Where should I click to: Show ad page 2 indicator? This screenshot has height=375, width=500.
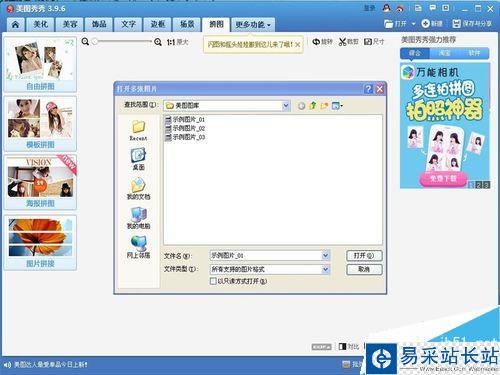click(479, 185)
